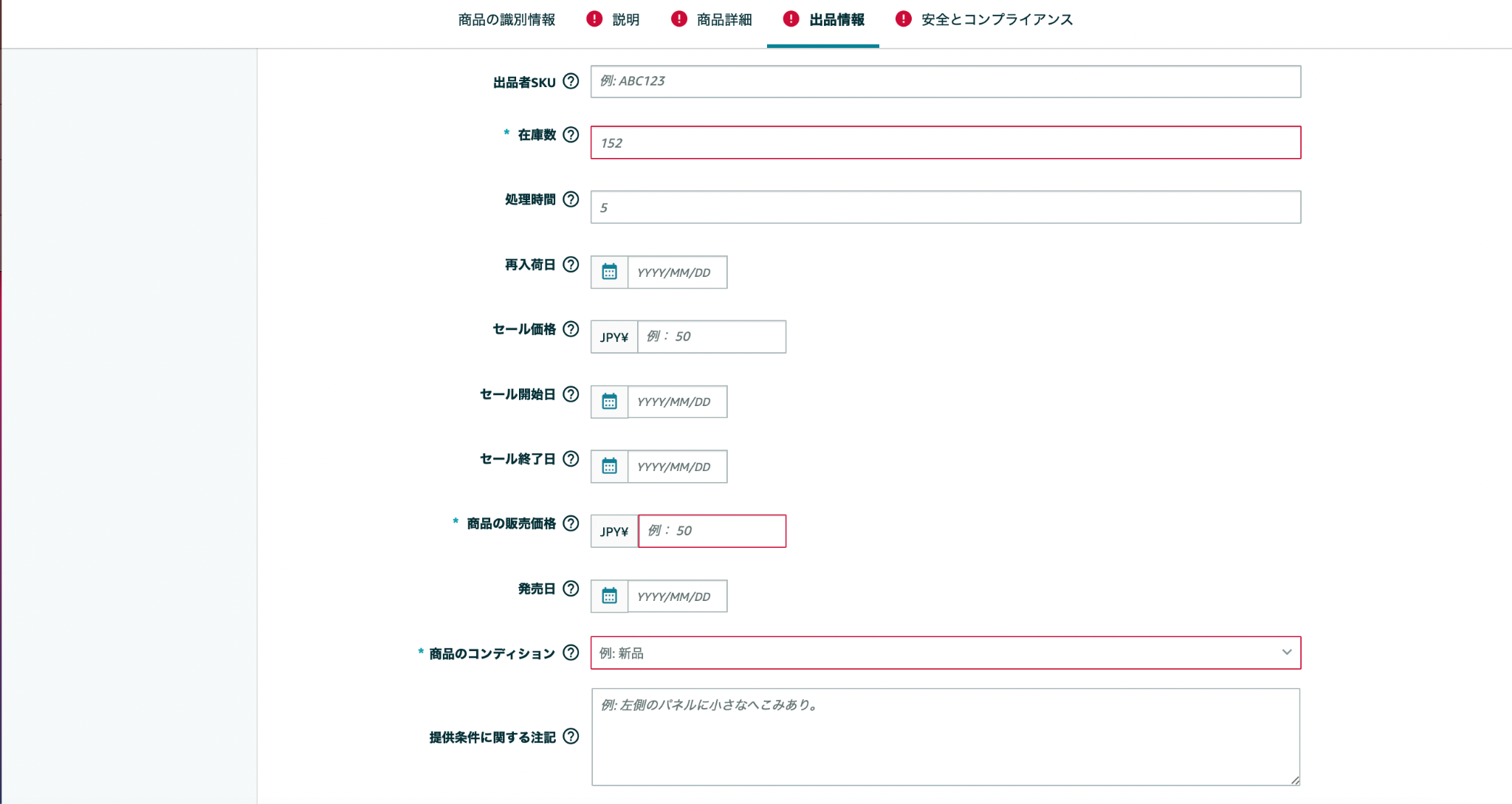
Task: Open calendar picker for セール開始日
Action: [609, 402]
